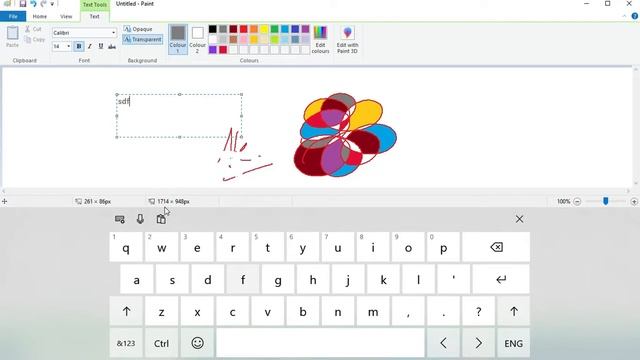640x360 pixels.
Task: Collapse the ribbon with the chevron
Action: coord(624,16)
